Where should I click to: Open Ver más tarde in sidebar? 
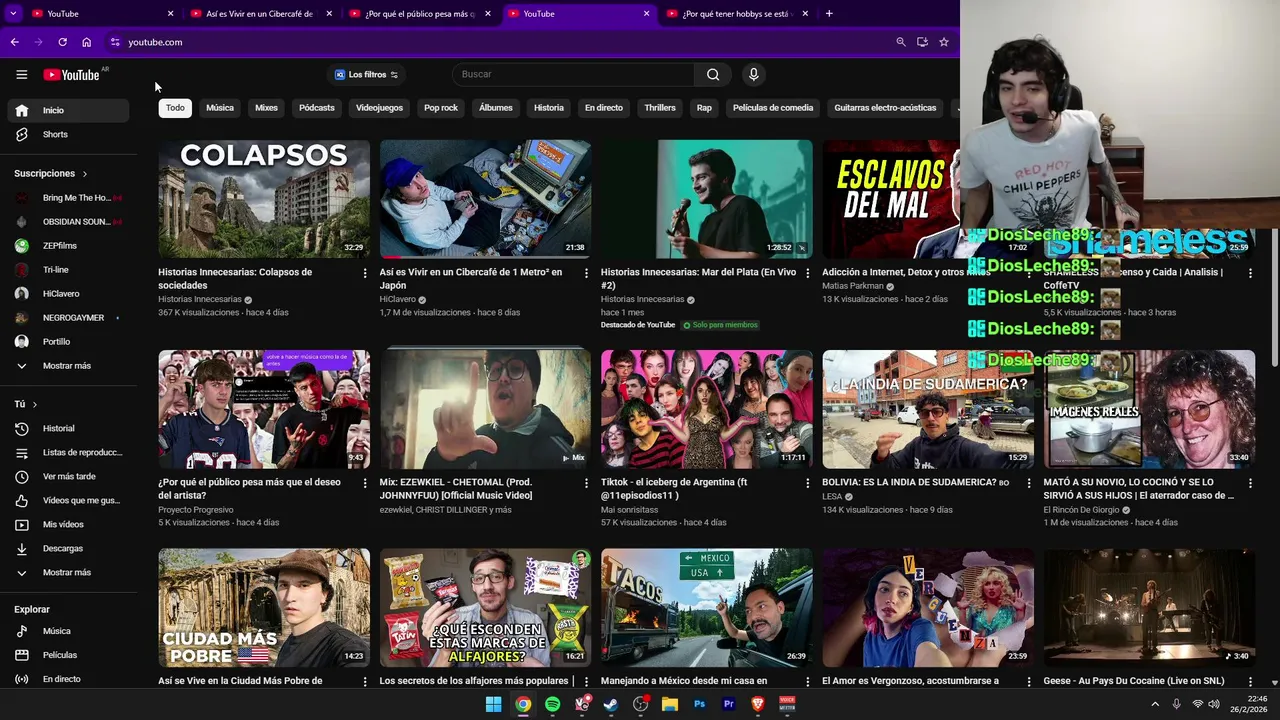68,476
